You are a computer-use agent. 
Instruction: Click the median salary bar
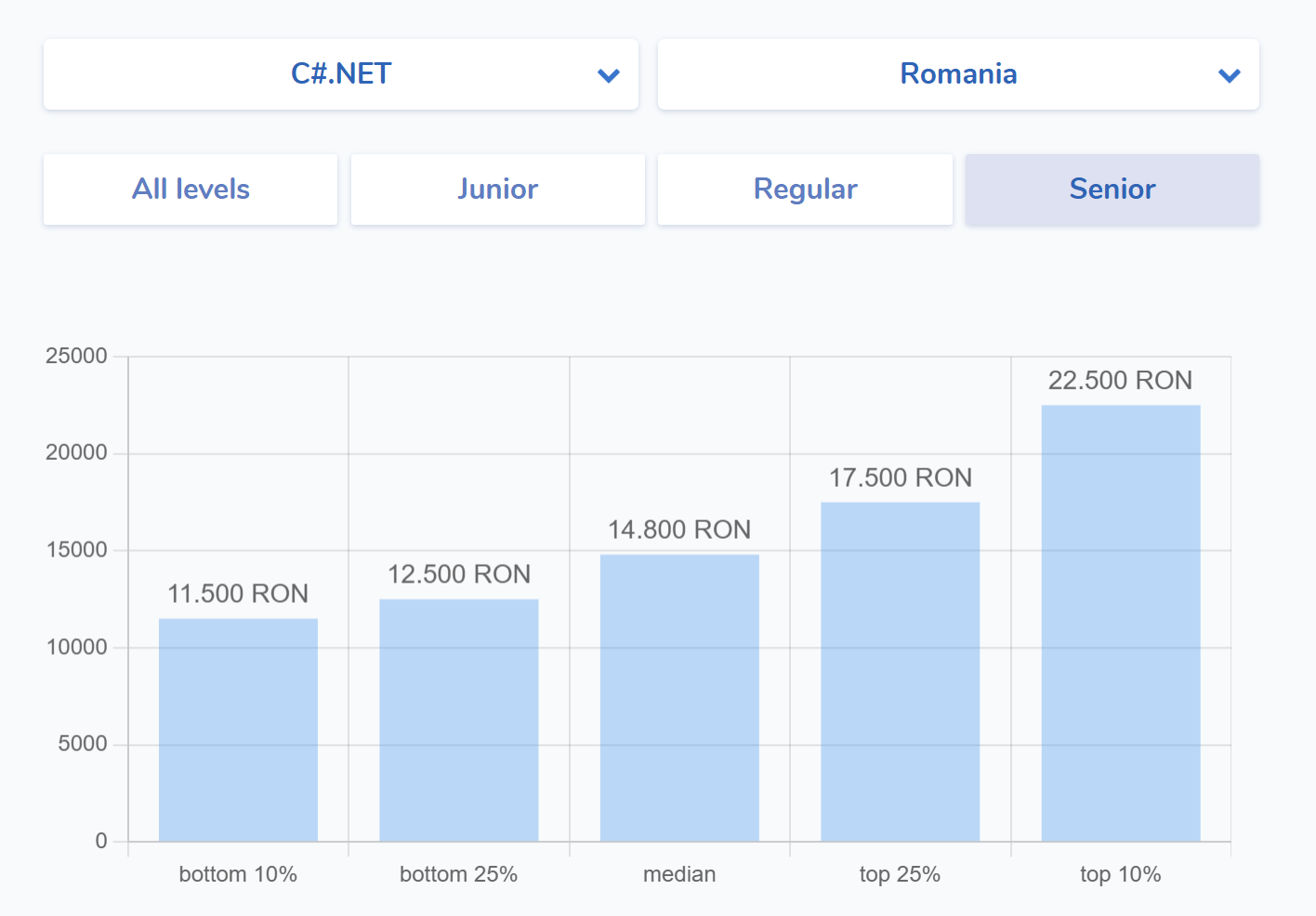point(679,698)
